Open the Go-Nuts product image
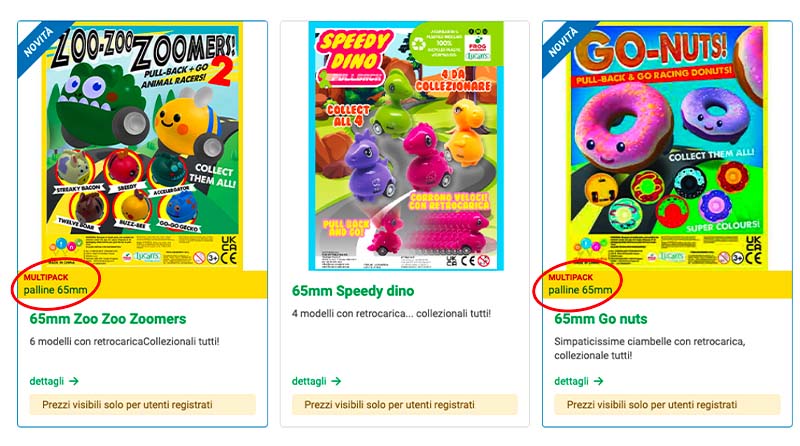The height and width of the screenshot is (446, 800). (x=667, y=145)
